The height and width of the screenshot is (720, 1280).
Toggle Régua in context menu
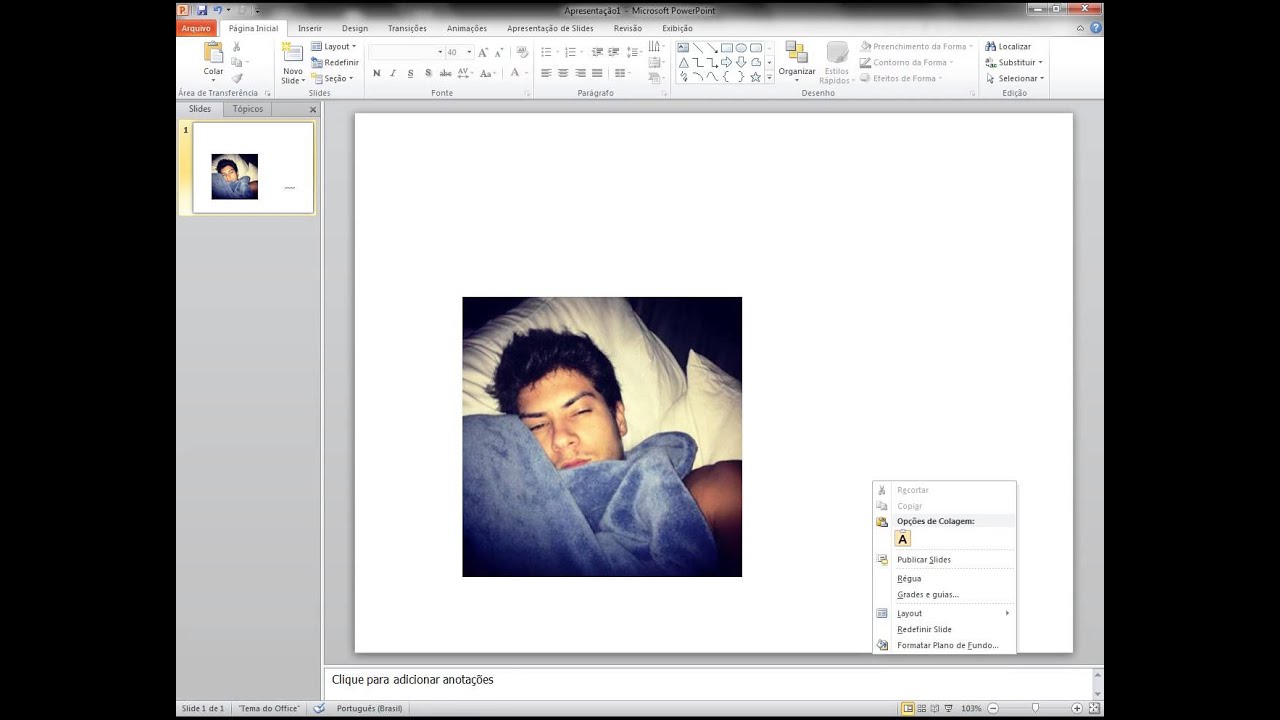pyautogui.click(x=944, y=578)
